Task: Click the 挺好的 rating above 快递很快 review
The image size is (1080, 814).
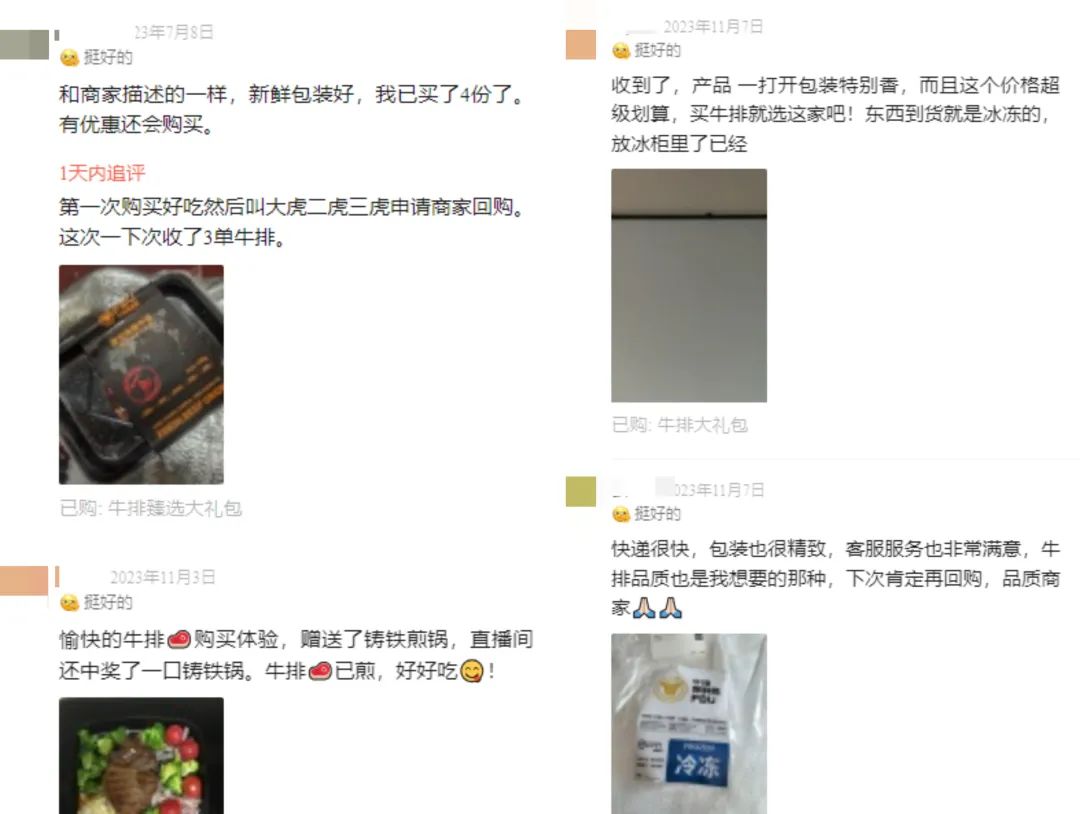Action: (647, 514)
